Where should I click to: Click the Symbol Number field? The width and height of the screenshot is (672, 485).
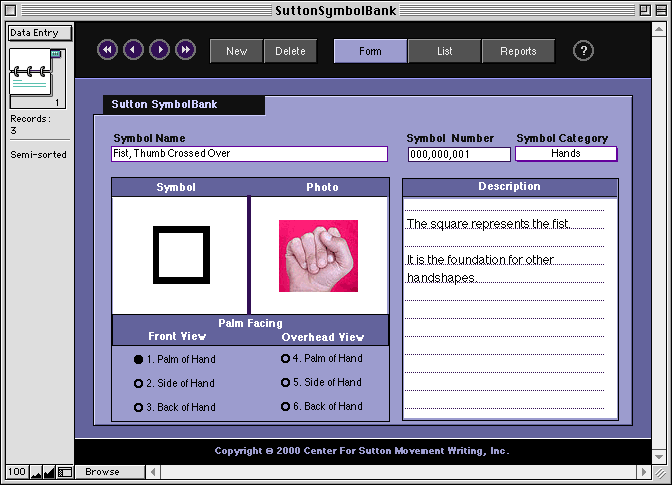pyautogui.click(x=459, y=154)
